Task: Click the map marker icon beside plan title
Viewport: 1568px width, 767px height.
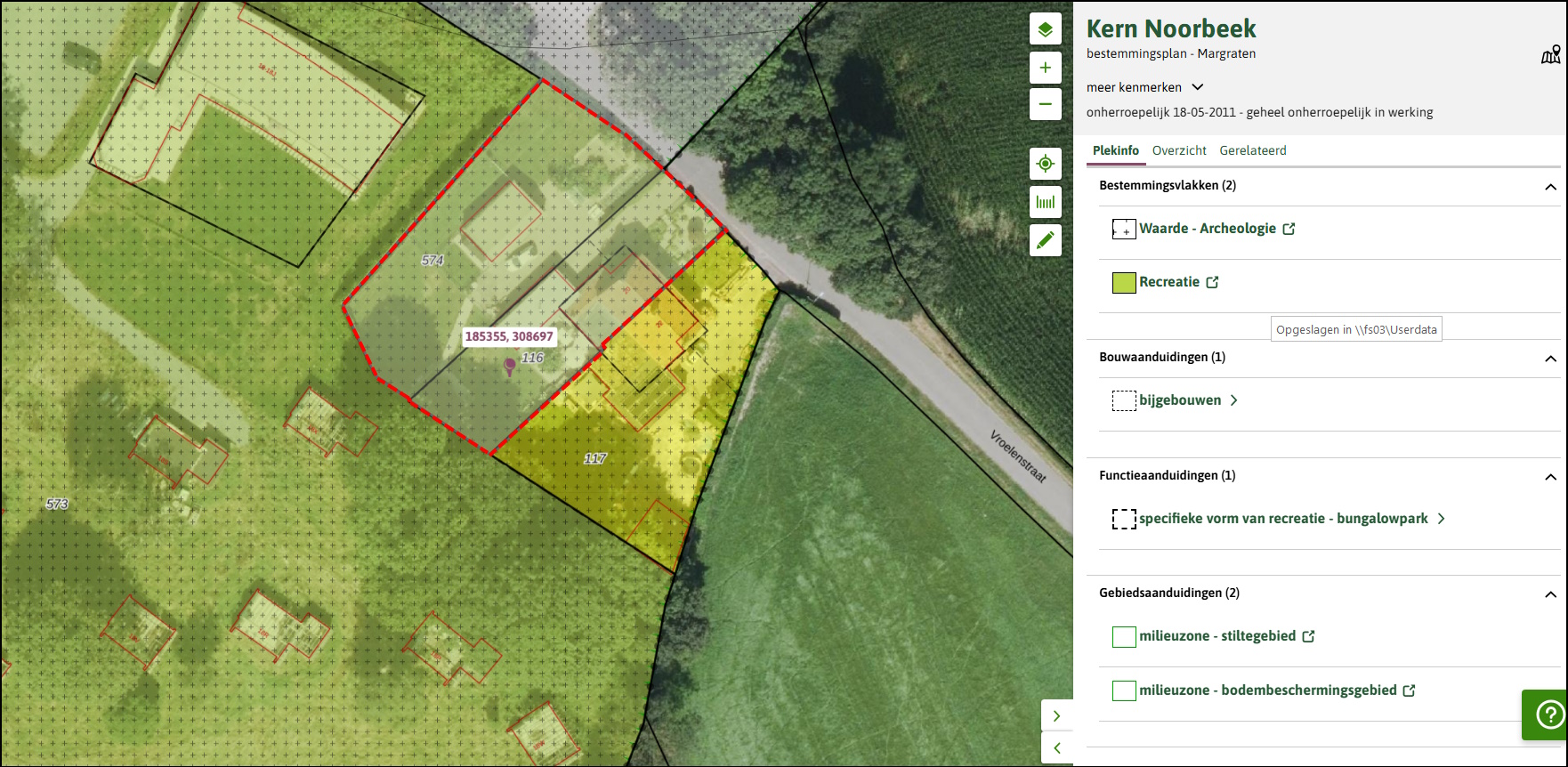Action: click(x=1551, y=55)
